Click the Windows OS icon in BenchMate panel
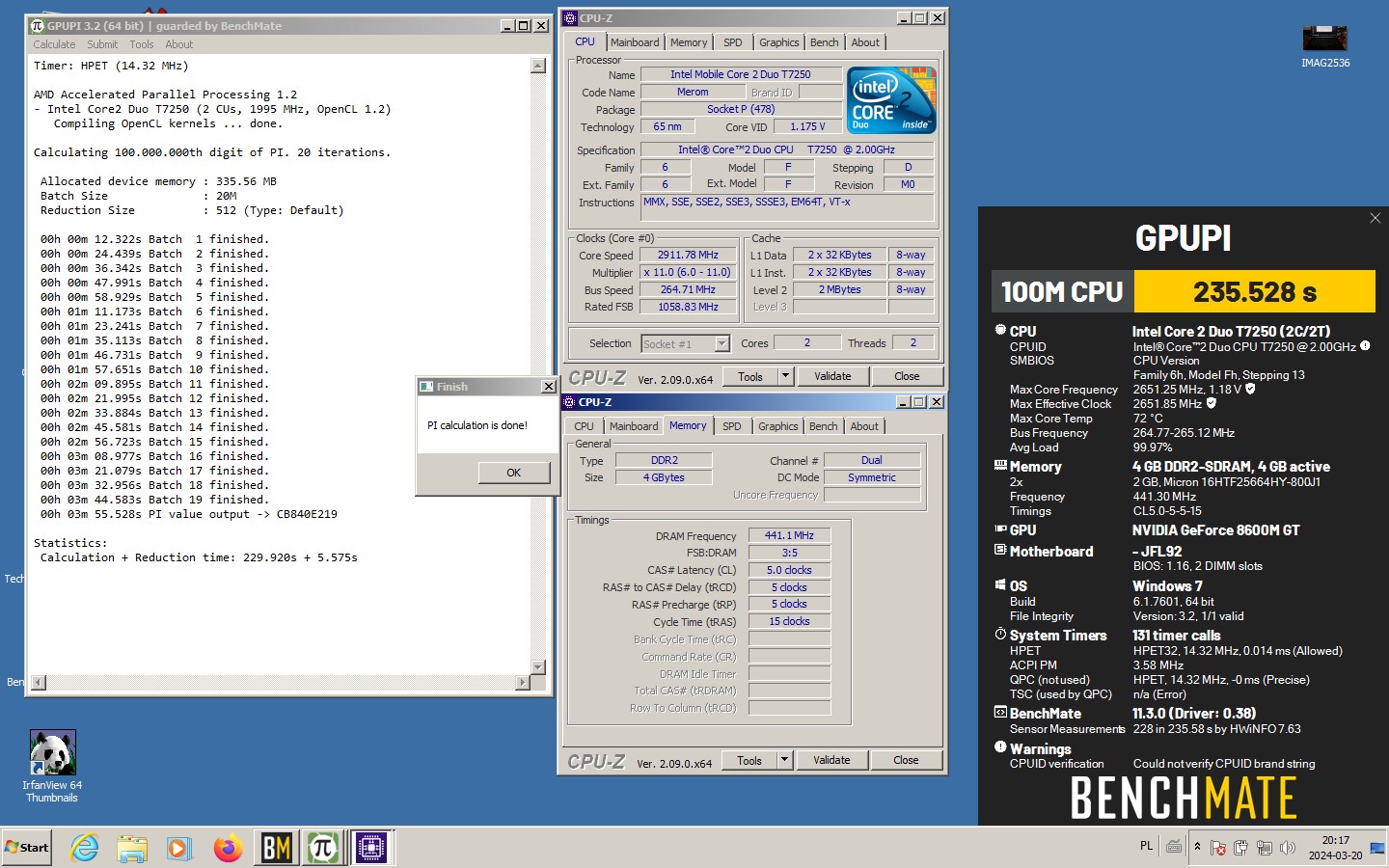 click(1000, 584)
